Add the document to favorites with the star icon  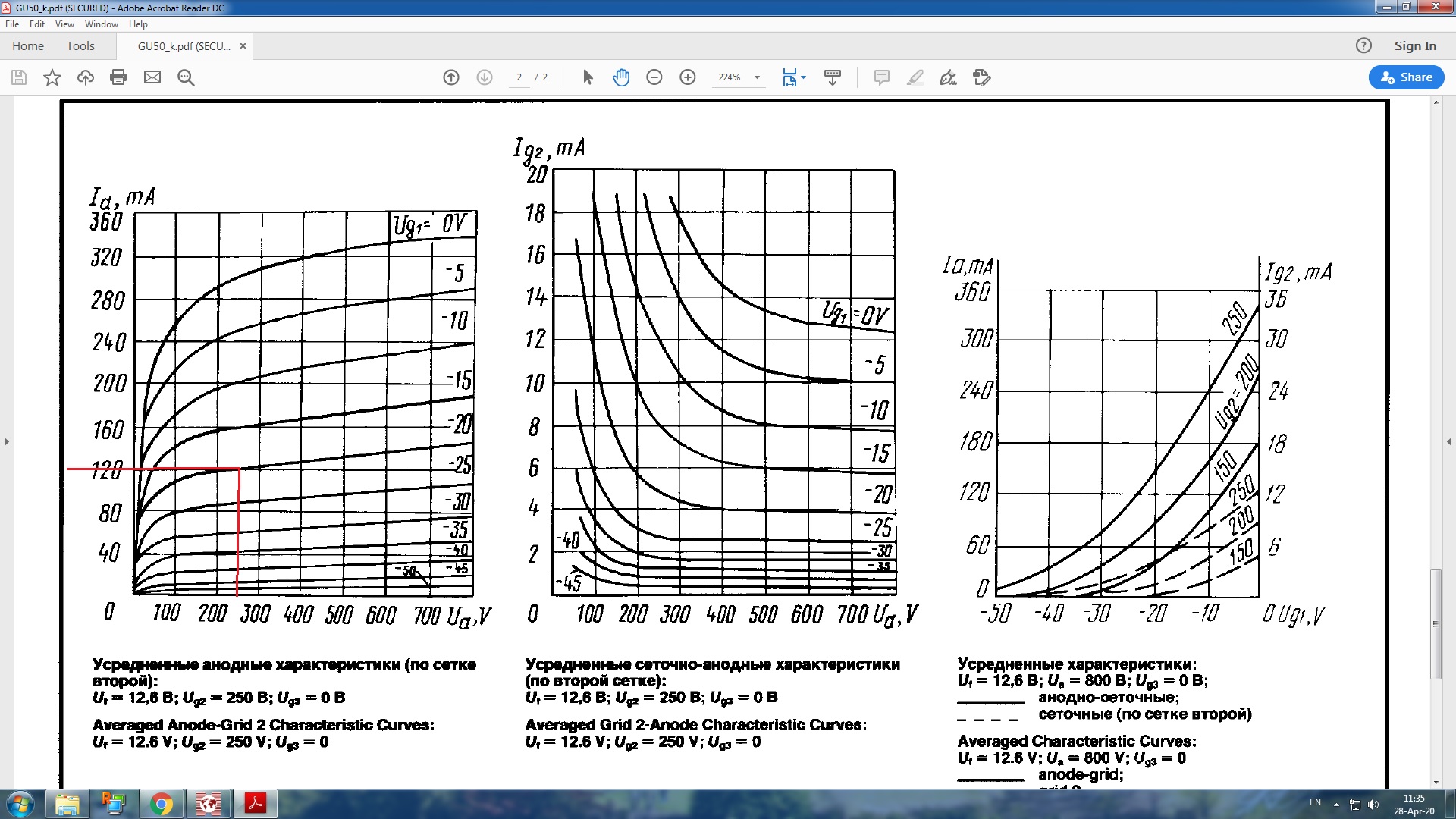point(52,77)
